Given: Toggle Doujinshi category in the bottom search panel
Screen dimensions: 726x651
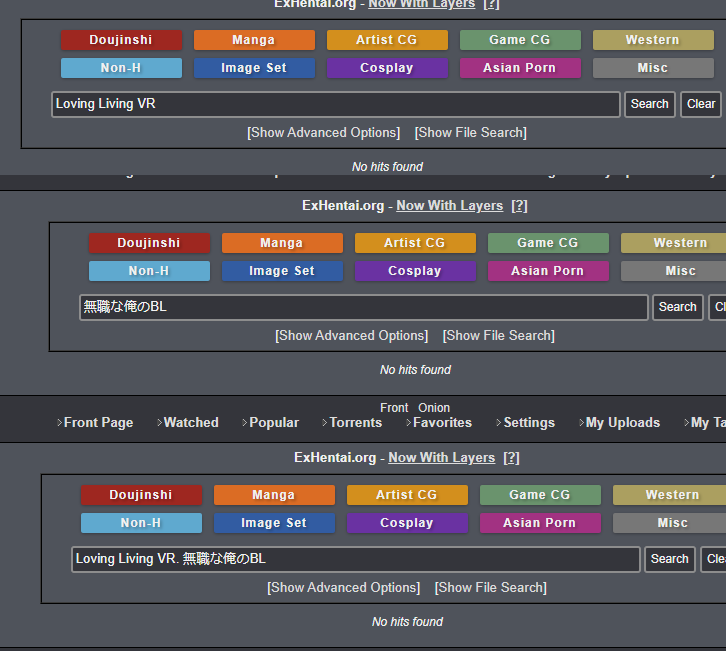Looking at the screenshot, I should (141, 495).
